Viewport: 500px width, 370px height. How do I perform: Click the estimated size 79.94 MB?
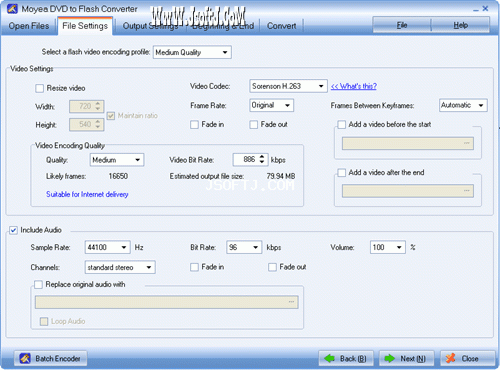click(x=281, y=176)
